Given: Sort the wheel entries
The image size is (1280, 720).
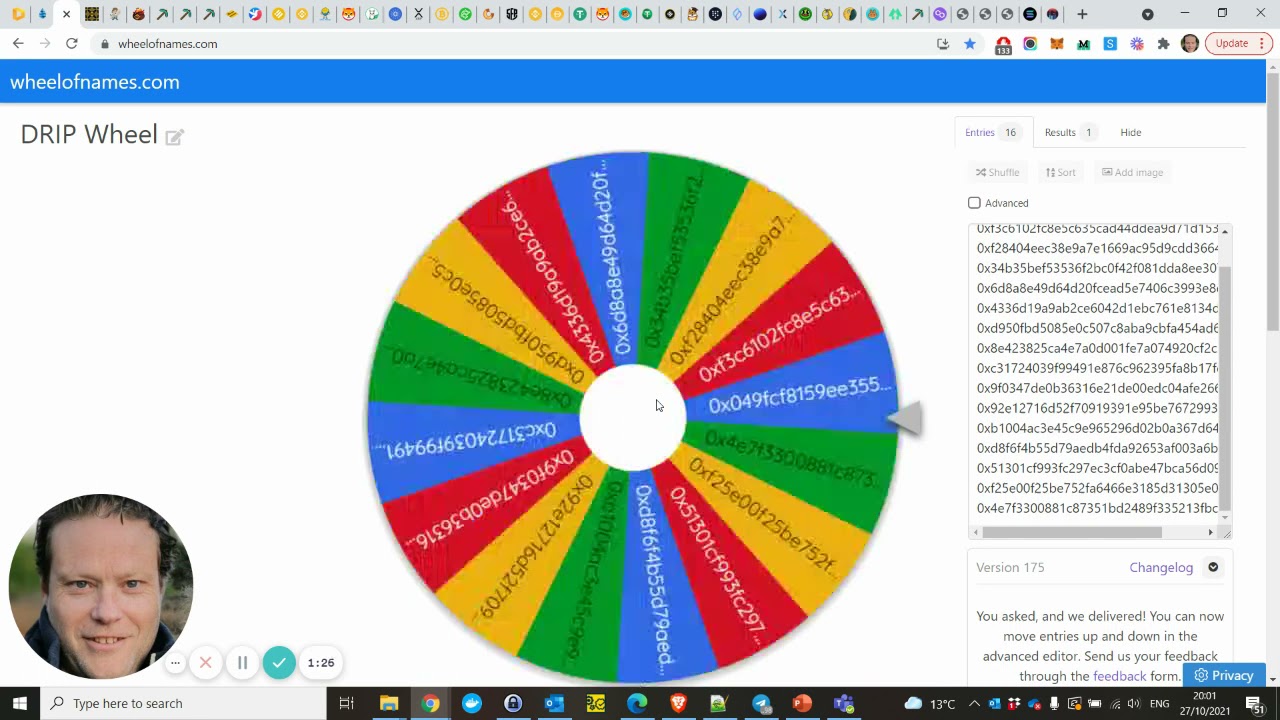Looking at the screenshot, I should (x=1061, y=172).
